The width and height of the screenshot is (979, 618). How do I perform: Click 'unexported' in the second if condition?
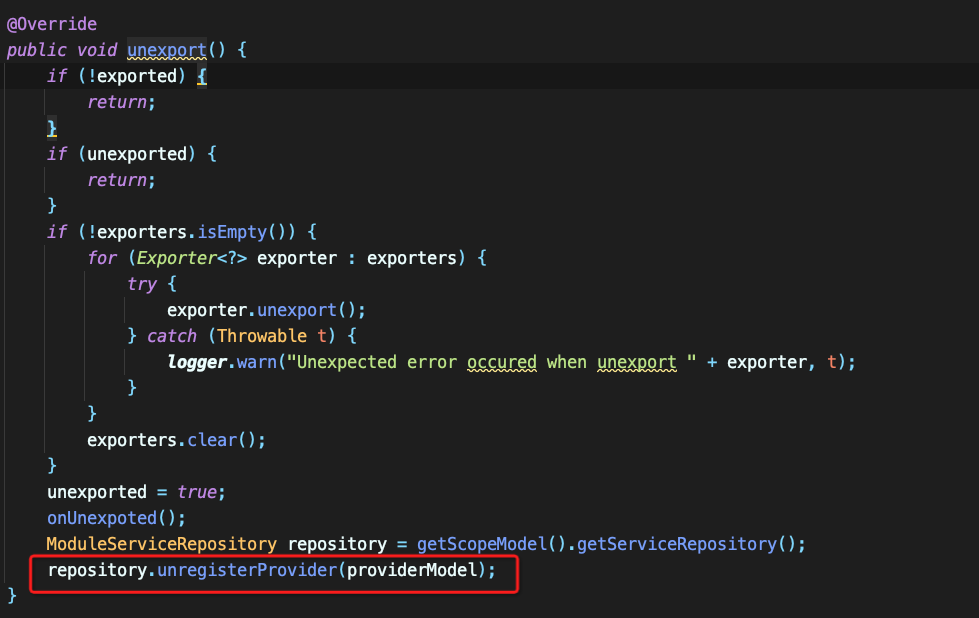pyautogui.click(x=137, y=154)
